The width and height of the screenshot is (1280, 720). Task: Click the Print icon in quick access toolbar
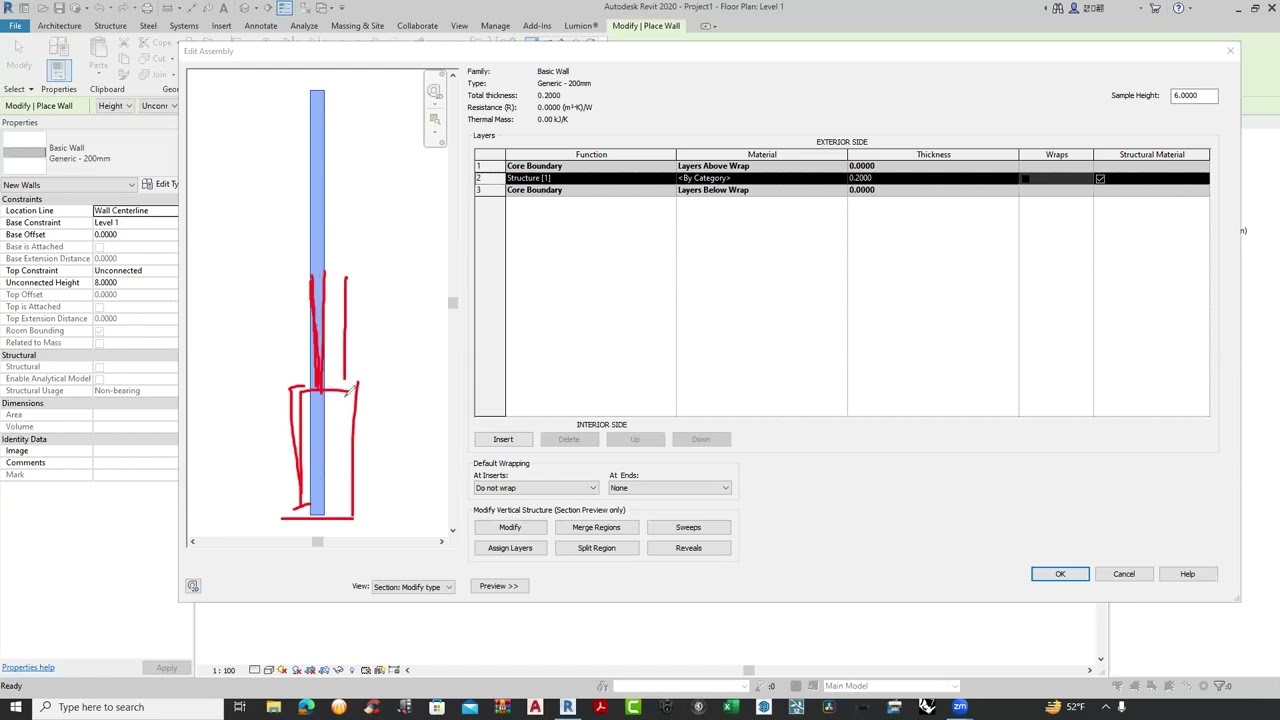tap(147, 8)
